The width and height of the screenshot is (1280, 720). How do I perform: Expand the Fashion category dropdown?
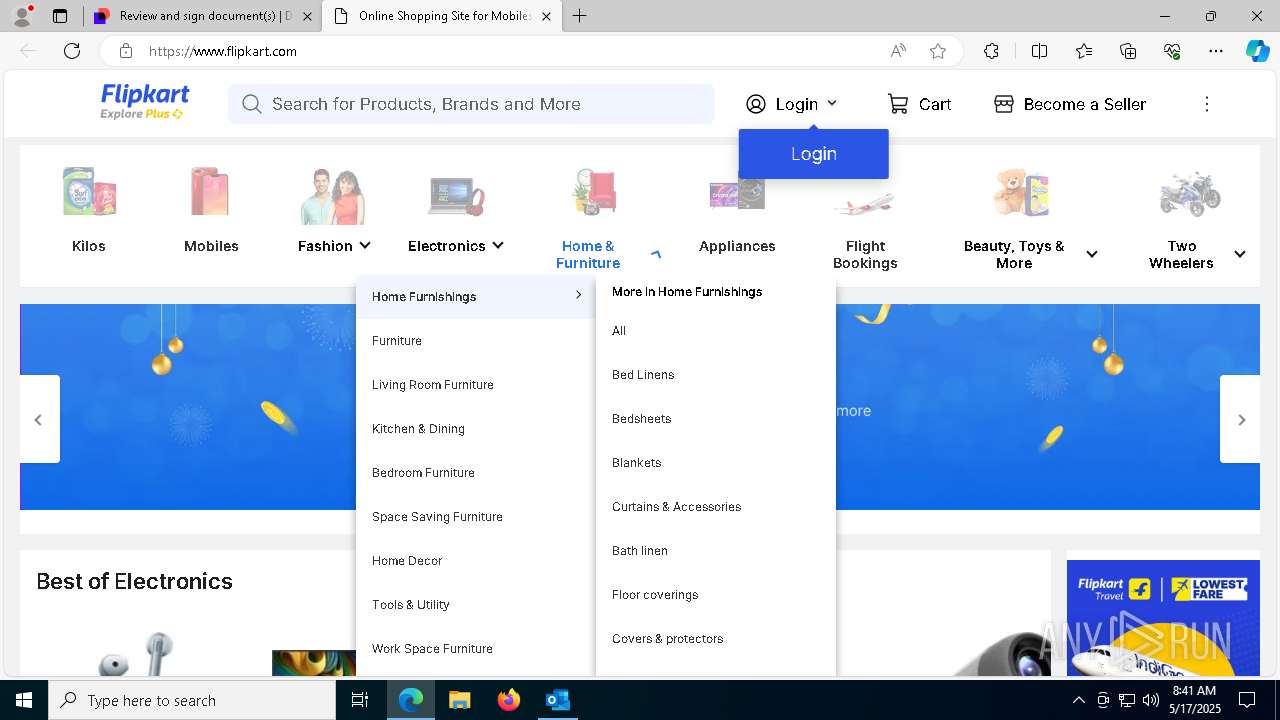[x=365, y=245]
